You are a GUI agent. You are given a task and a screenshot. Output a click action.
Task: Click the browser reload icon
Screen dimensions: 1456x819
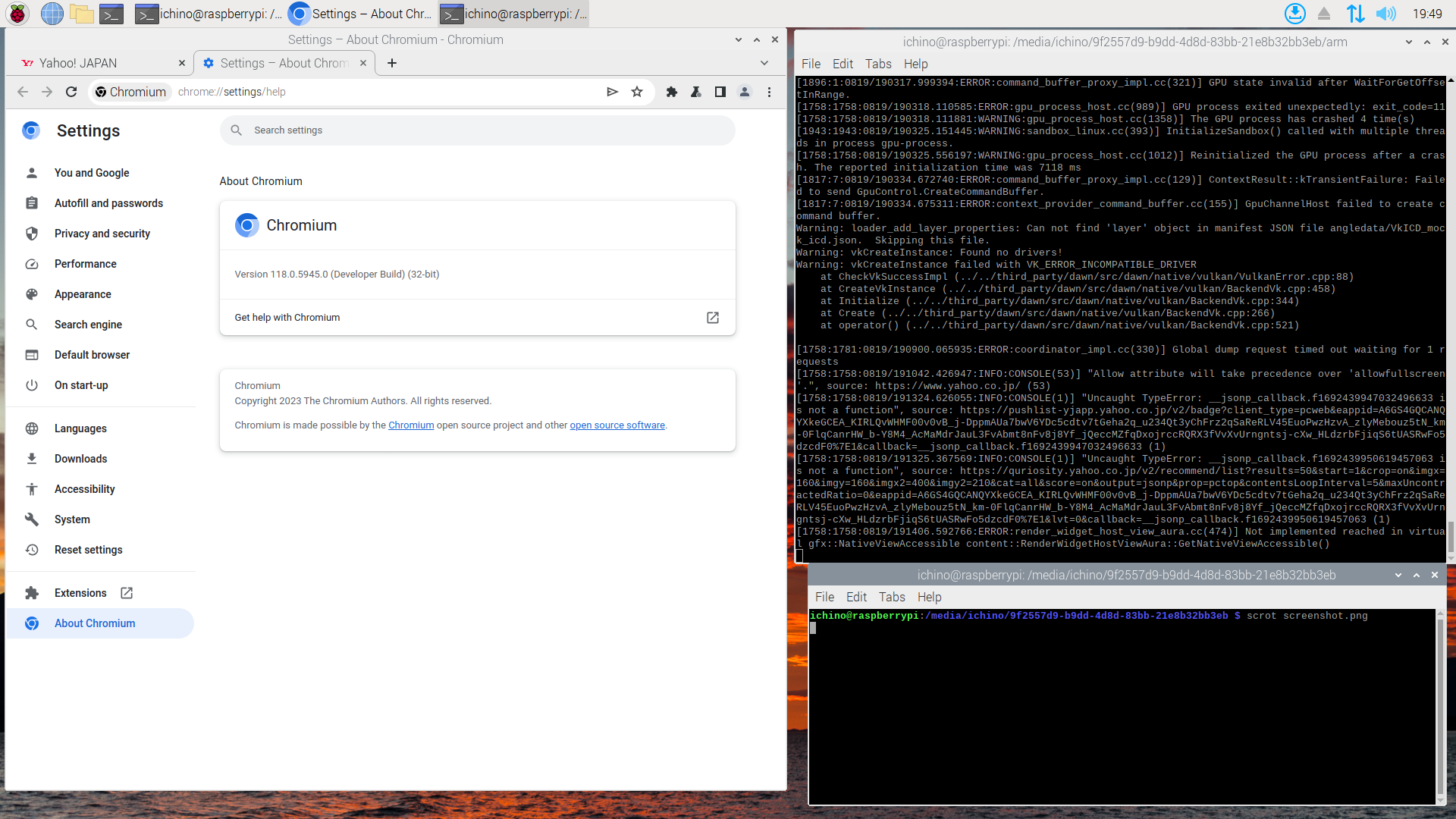point(71,92)
